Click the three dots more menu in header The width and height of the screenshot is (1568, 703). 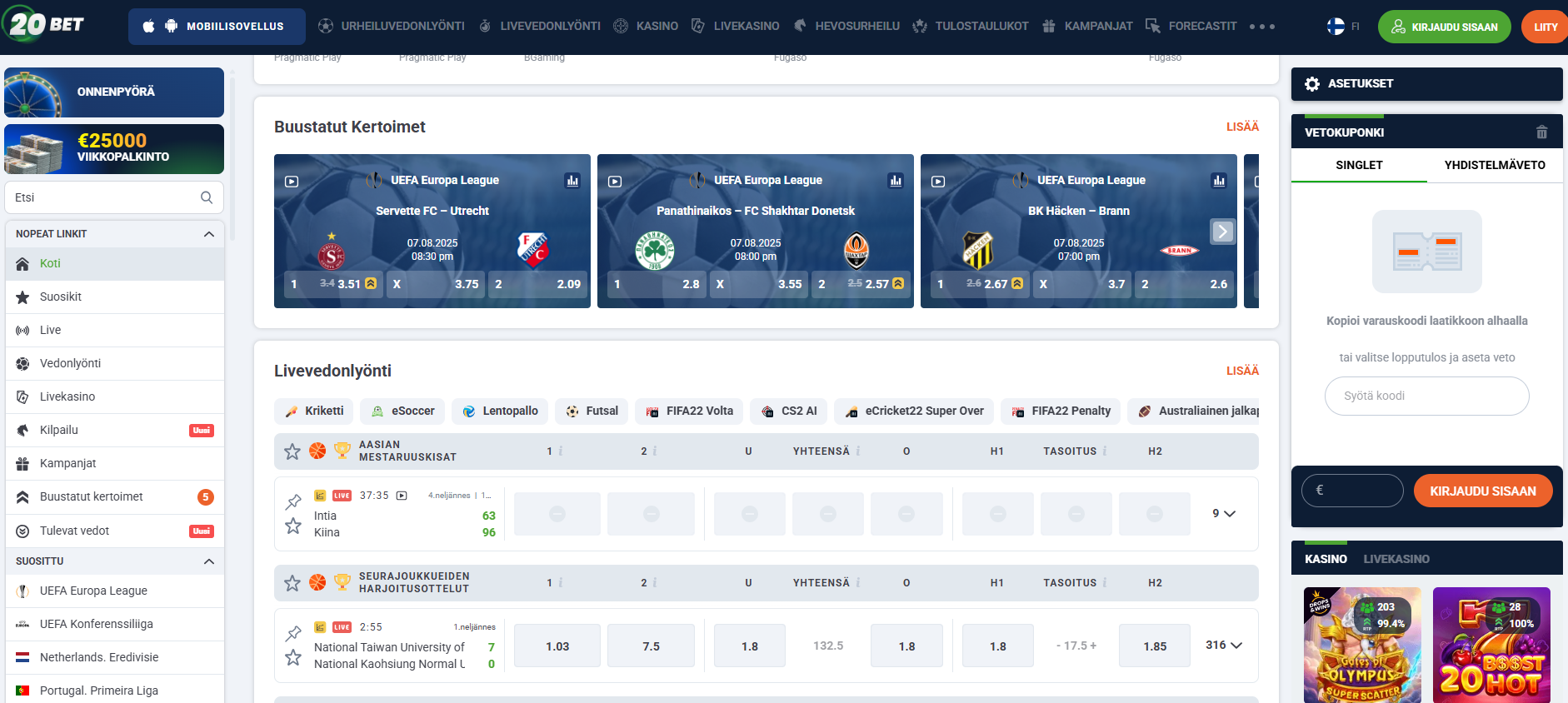point(1262,27)
